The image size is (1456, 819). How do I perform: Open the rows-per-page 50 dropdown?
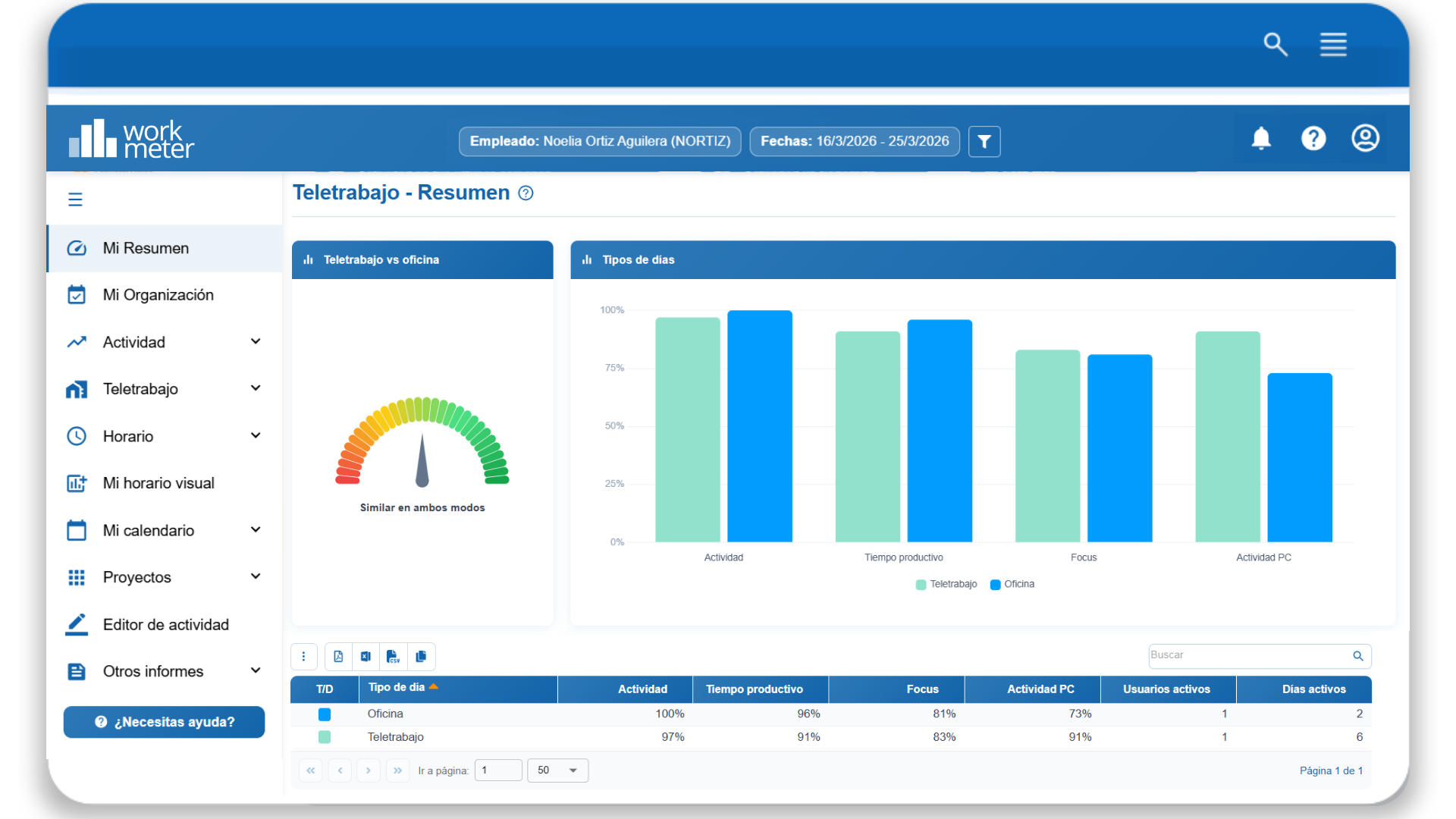tap(558, 770)
